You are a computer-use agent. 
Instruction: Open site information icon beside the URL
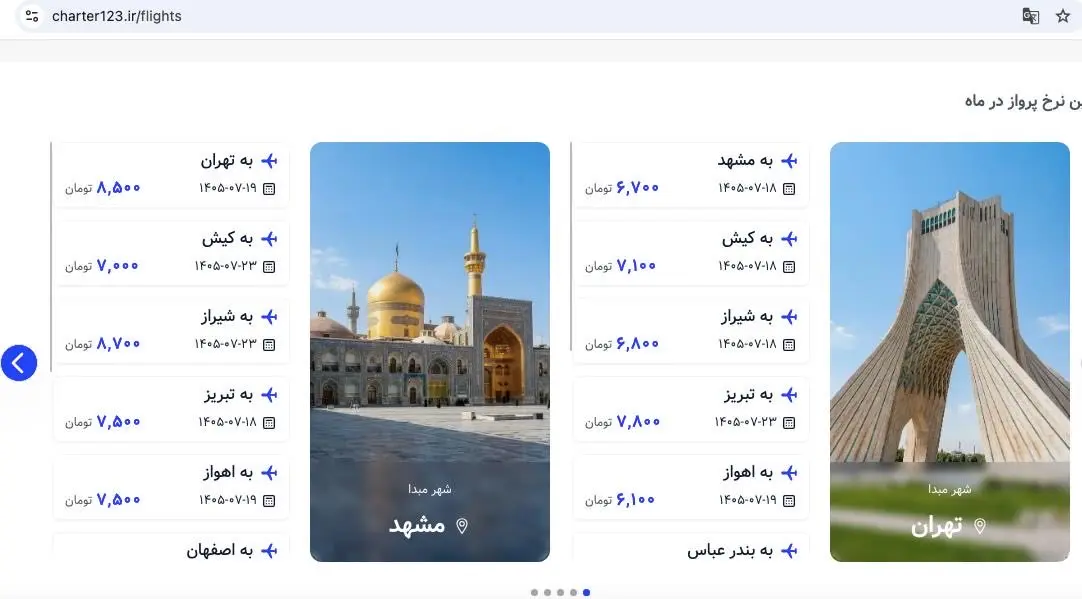point(32,16)
